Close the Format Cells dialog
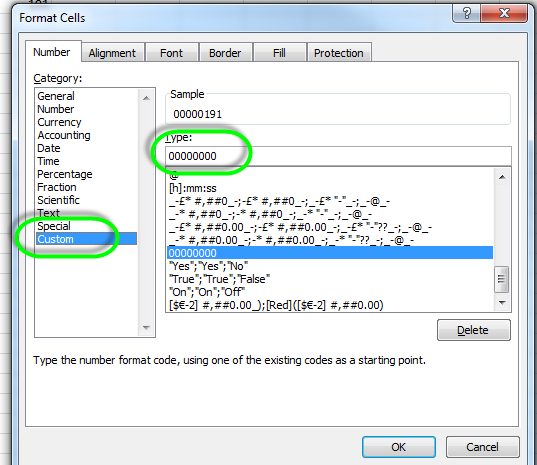The image size is (537, 465). coord(504,14)
